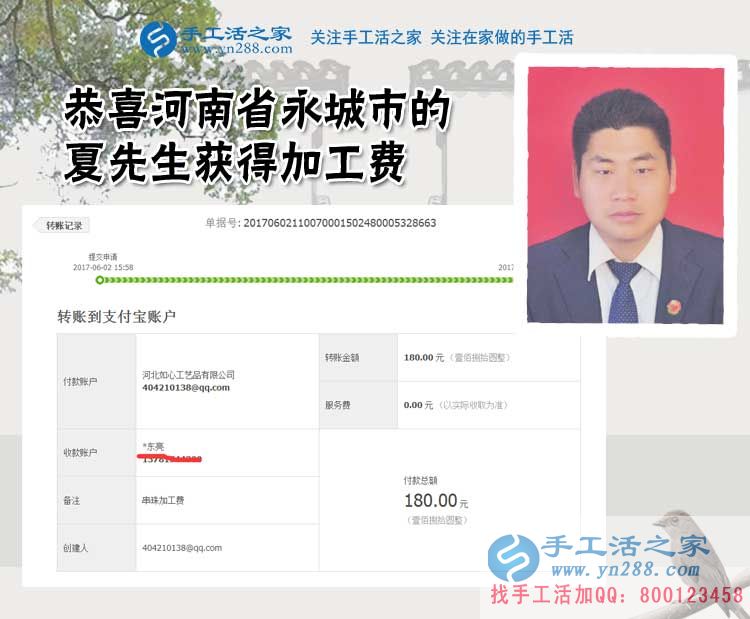
Task: Click the back arrow on 转账记录
Action: coord(41,225)
